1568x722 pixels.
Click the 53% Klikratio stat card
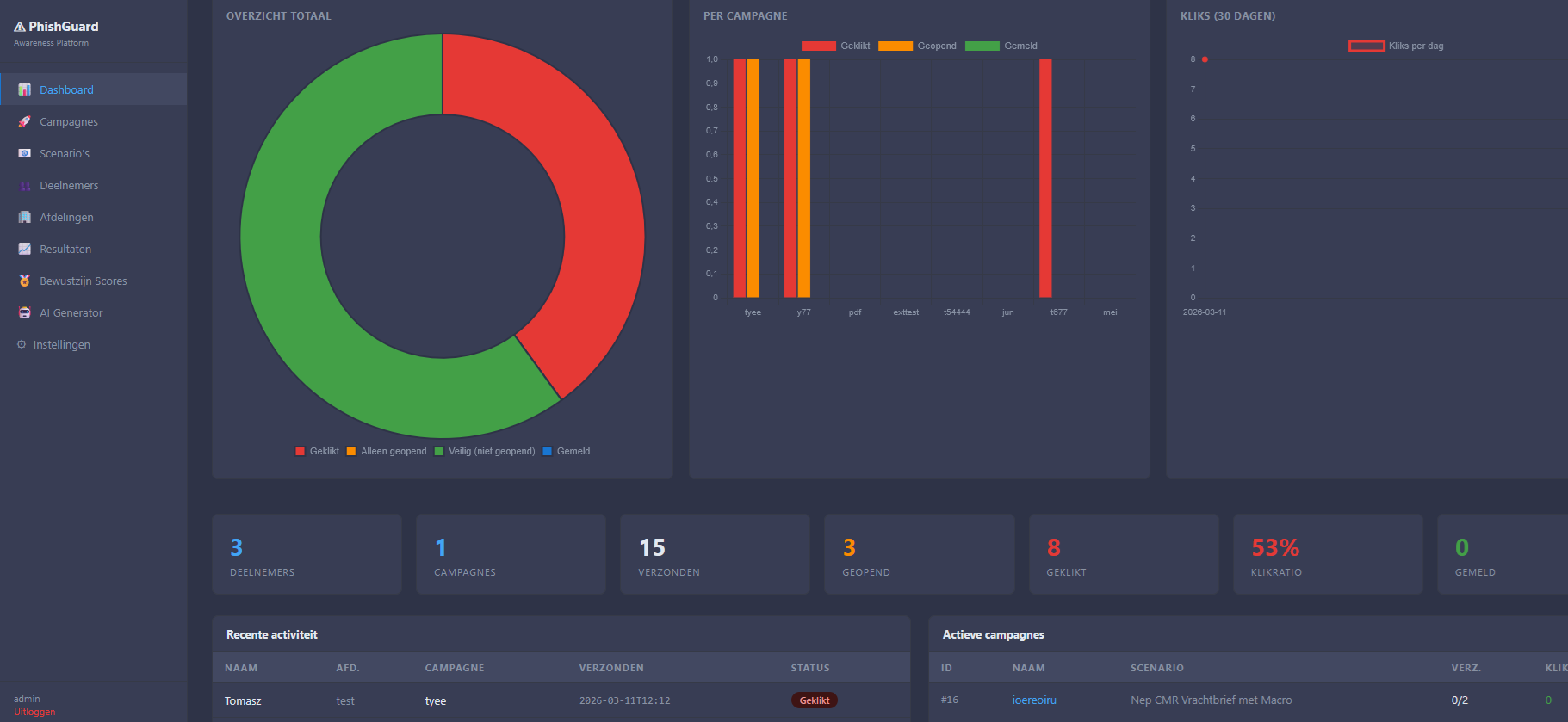tap(1328, 554)
